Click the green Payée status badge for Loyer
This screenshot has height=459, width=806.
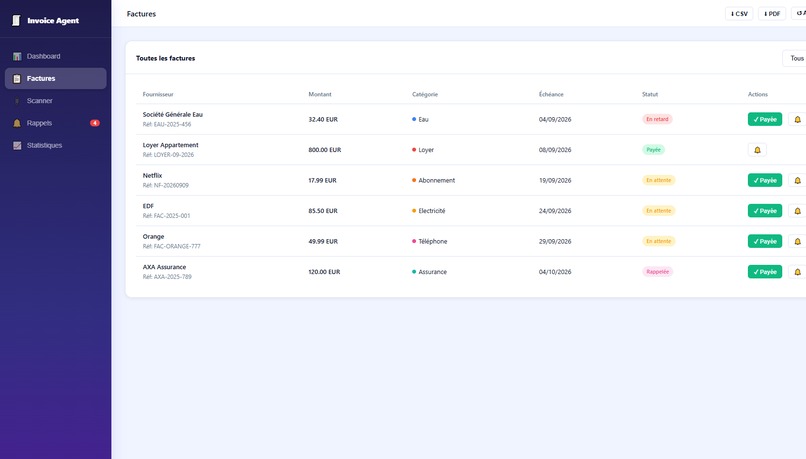point(653,150)
